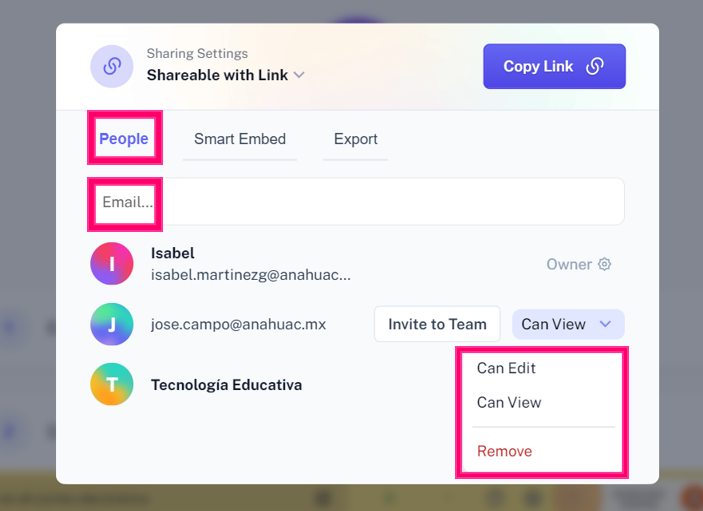The height and width of the screenshot is (511, 703).
Task: Click Isabel's email address text
Action: point(250,274)
